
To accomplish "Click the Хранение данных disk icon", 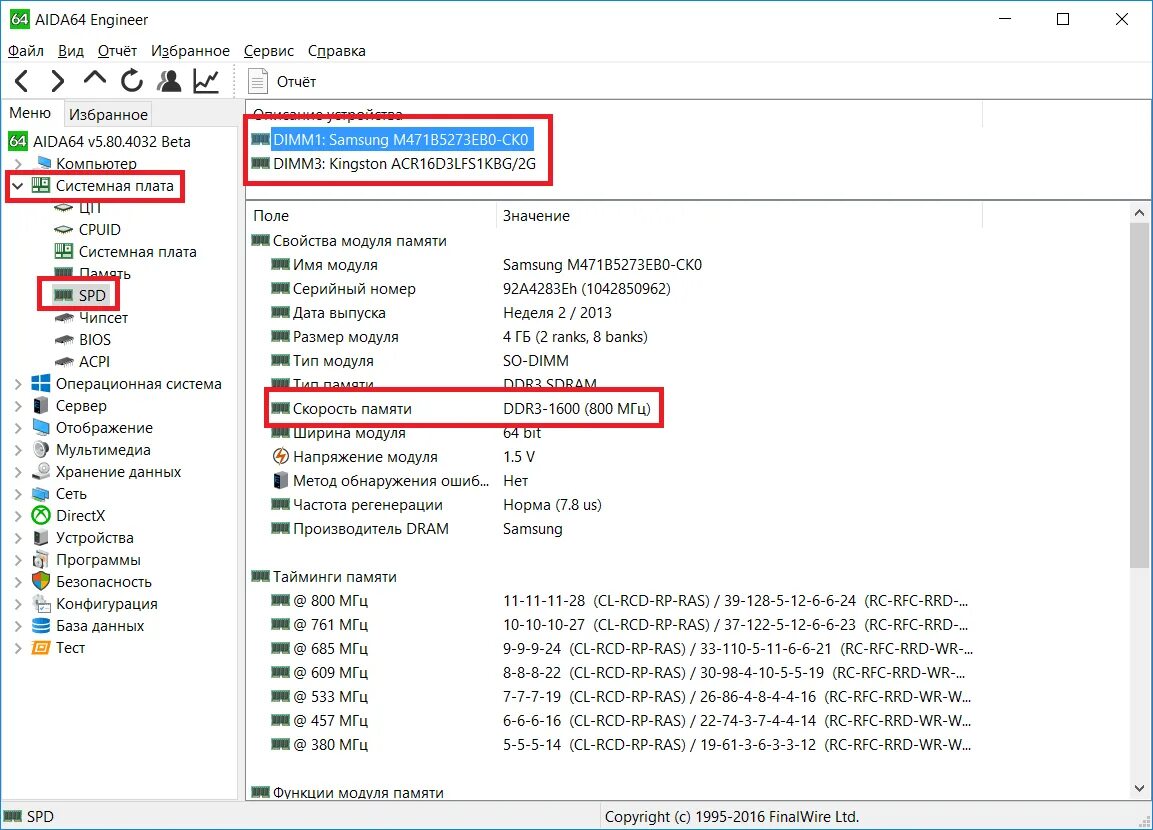I will (x=41, y=472).
